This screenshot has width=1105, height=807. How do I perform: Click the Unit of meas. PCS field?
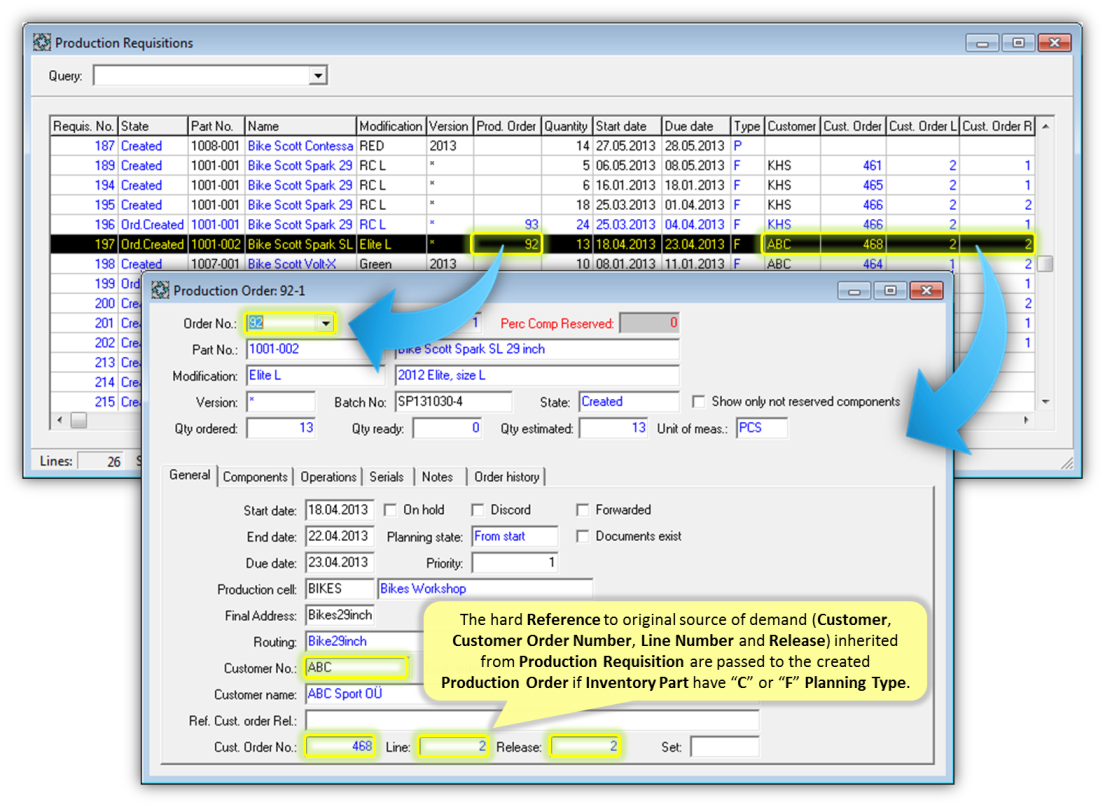pyautogui.click(x=762, y=428)
